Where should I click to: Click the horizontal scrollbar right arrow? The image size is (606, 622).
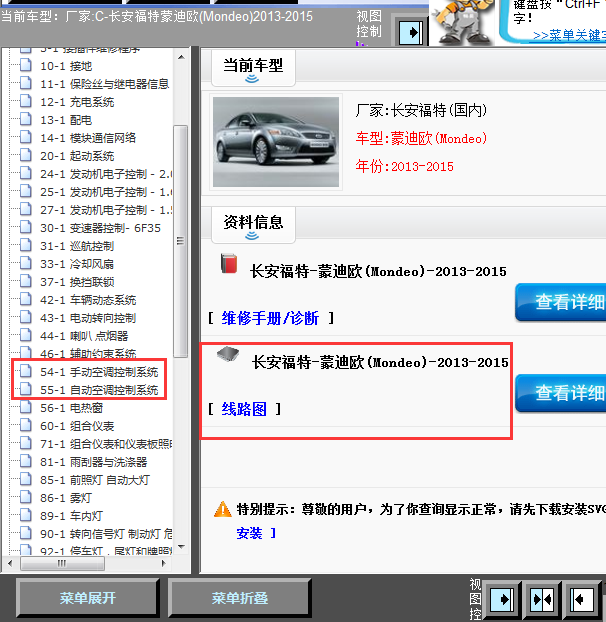[163, 563]
